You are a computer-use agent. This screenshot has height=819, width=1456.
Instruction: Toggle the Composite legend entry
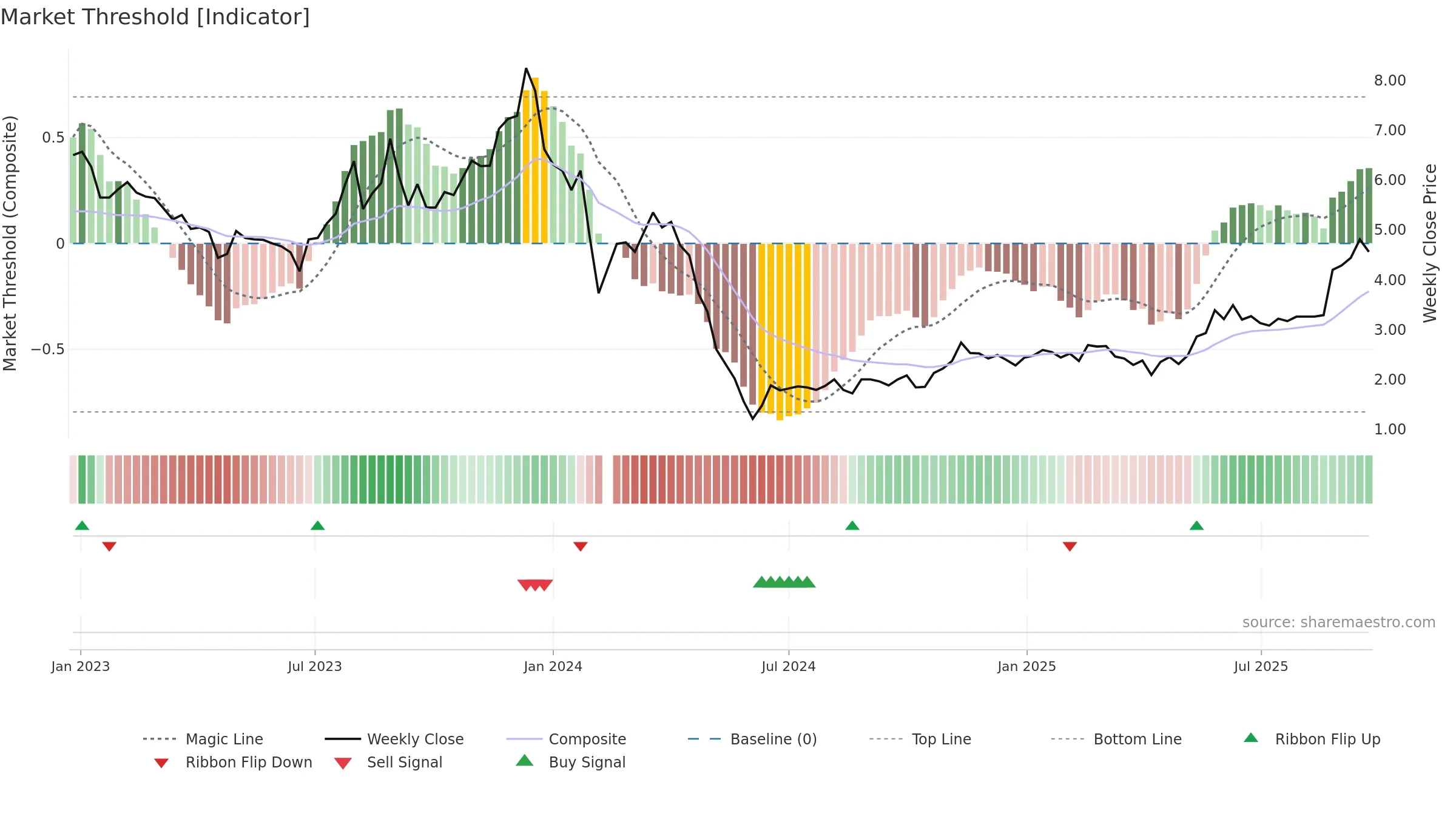(566, 739)
